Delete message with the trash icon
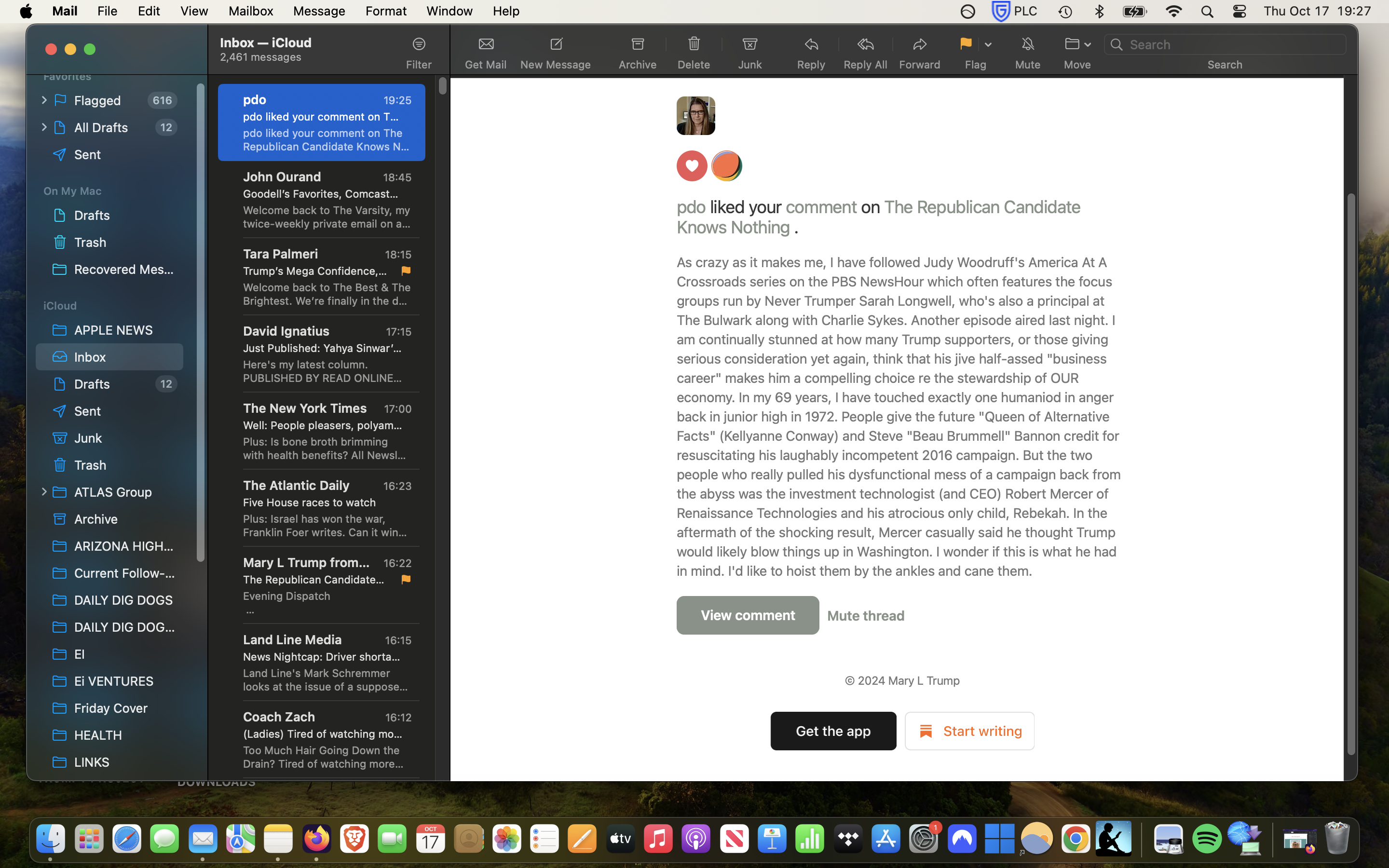This screenshot has width=1389, height=868. point(694,44)
